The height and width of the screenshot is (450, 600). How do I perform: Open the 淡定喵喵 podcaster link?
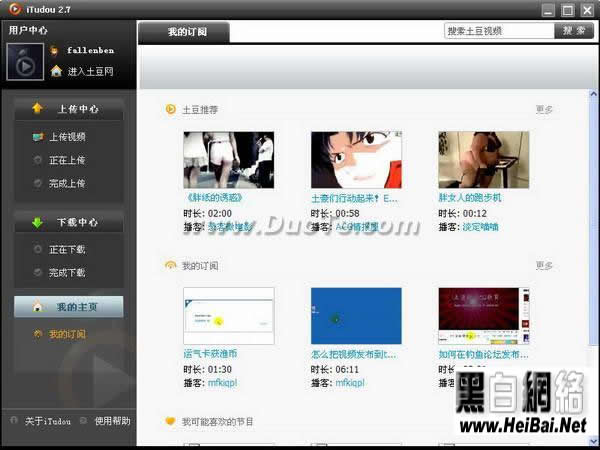tap(481, 227)
